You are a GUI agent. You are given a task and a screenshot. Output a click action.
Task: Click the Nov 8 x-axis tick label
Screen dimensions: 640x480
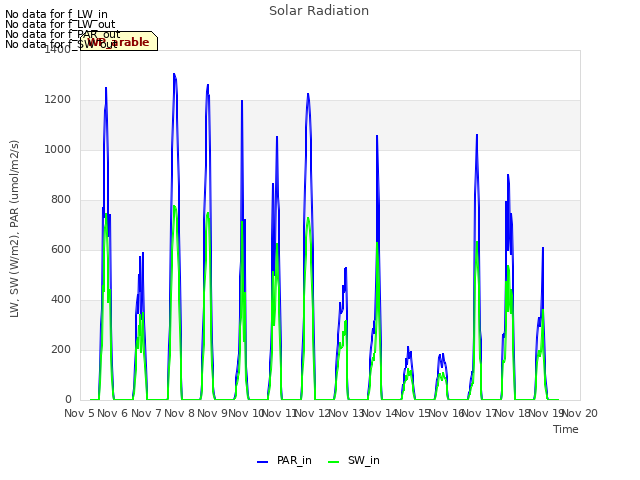180,413
